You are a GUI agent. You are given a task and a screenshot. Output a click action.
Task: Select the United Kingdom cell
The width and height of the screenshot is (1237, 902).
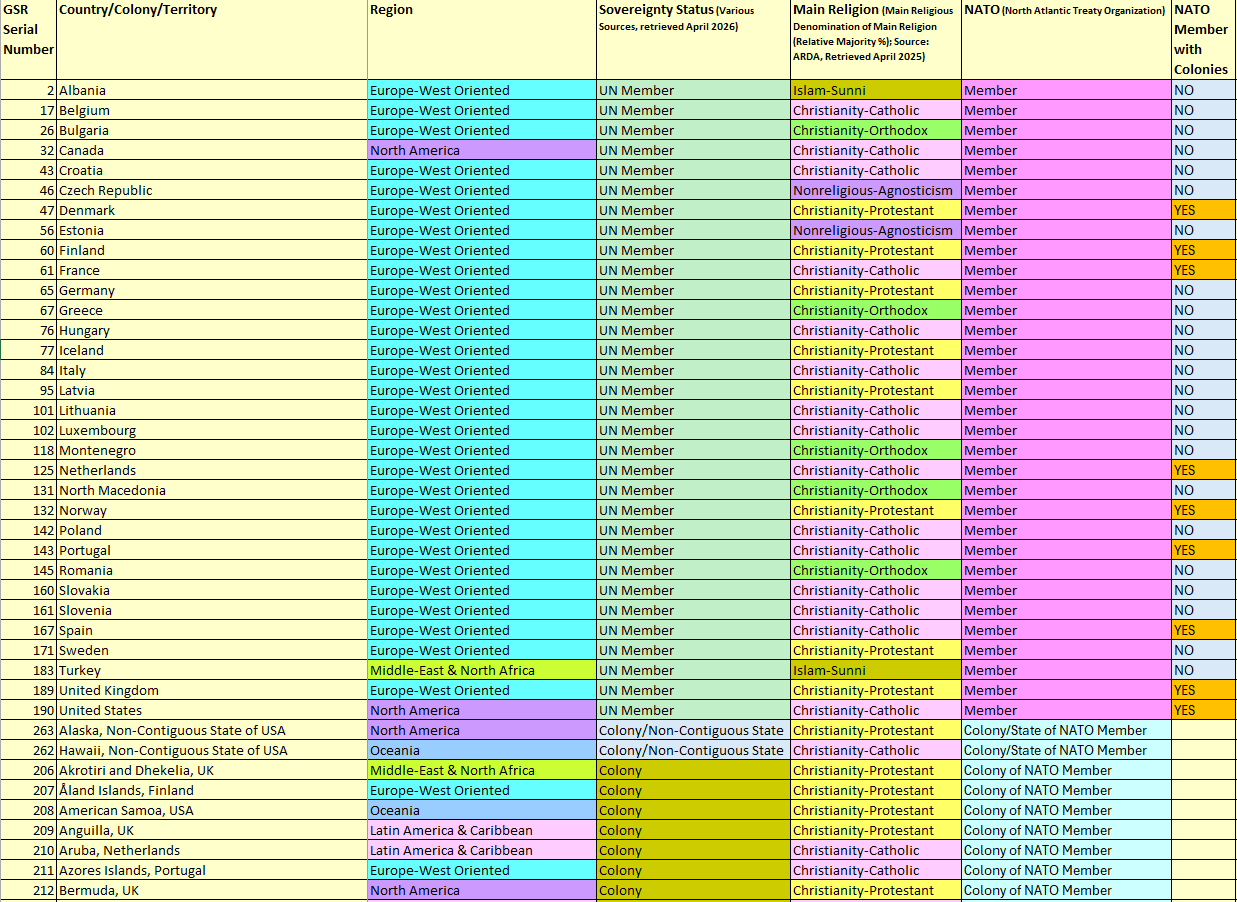pyautogui.click(x=212, y=690)
